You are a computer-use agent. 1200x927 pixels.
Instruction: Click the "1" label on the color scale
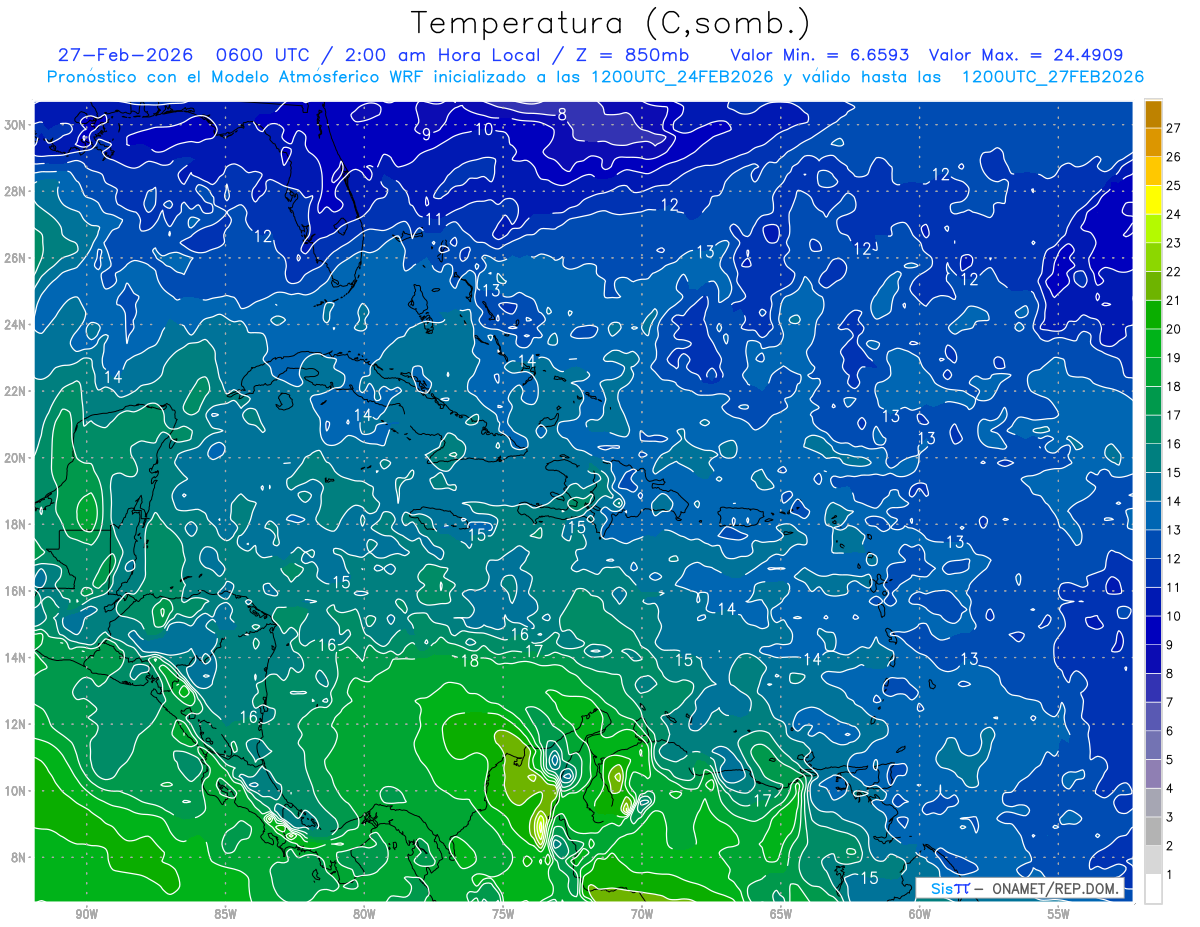1170,875
